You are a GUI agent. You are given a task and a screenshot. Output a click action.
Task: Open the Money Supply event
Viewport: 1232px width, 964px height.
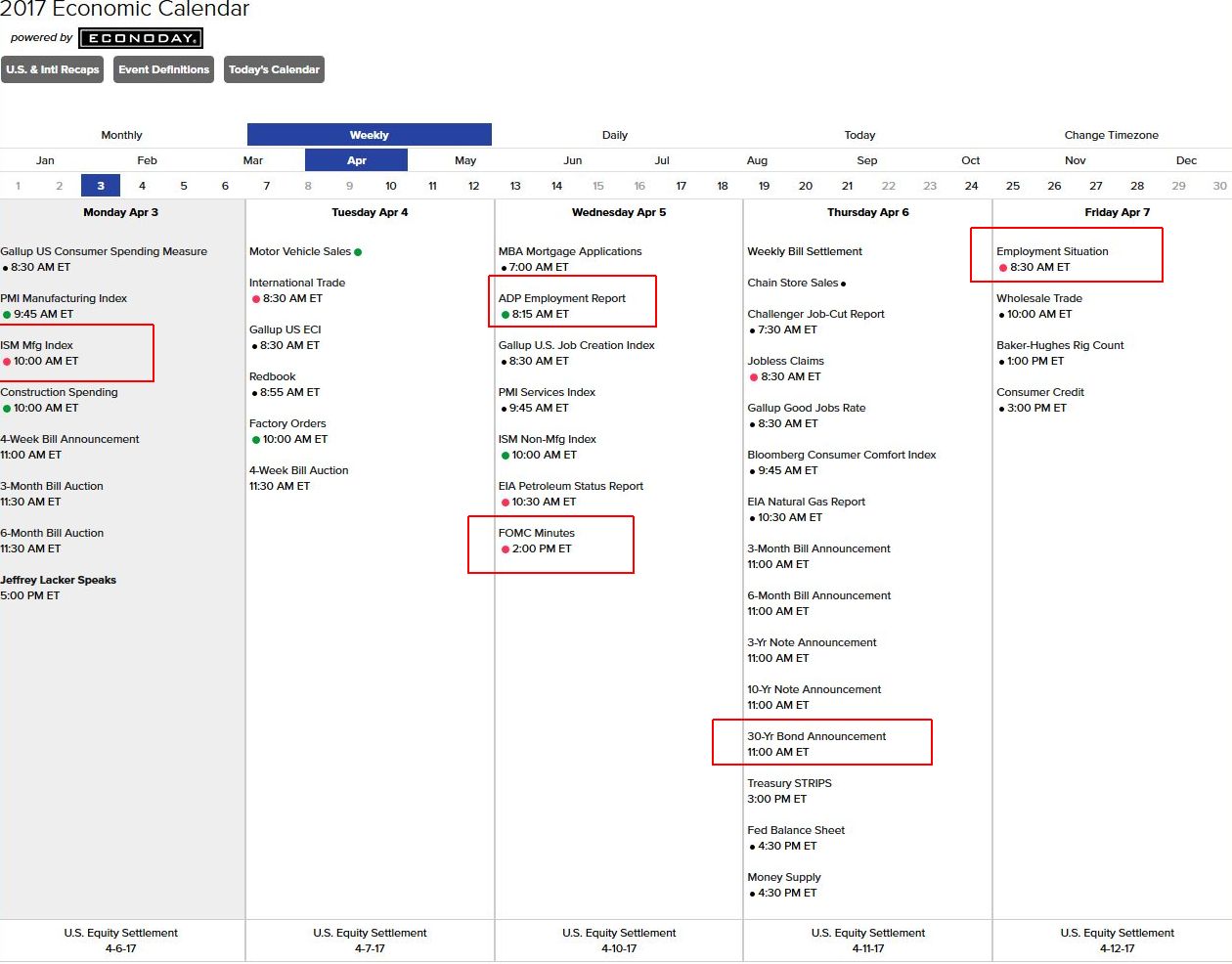[x=784, y=877]
